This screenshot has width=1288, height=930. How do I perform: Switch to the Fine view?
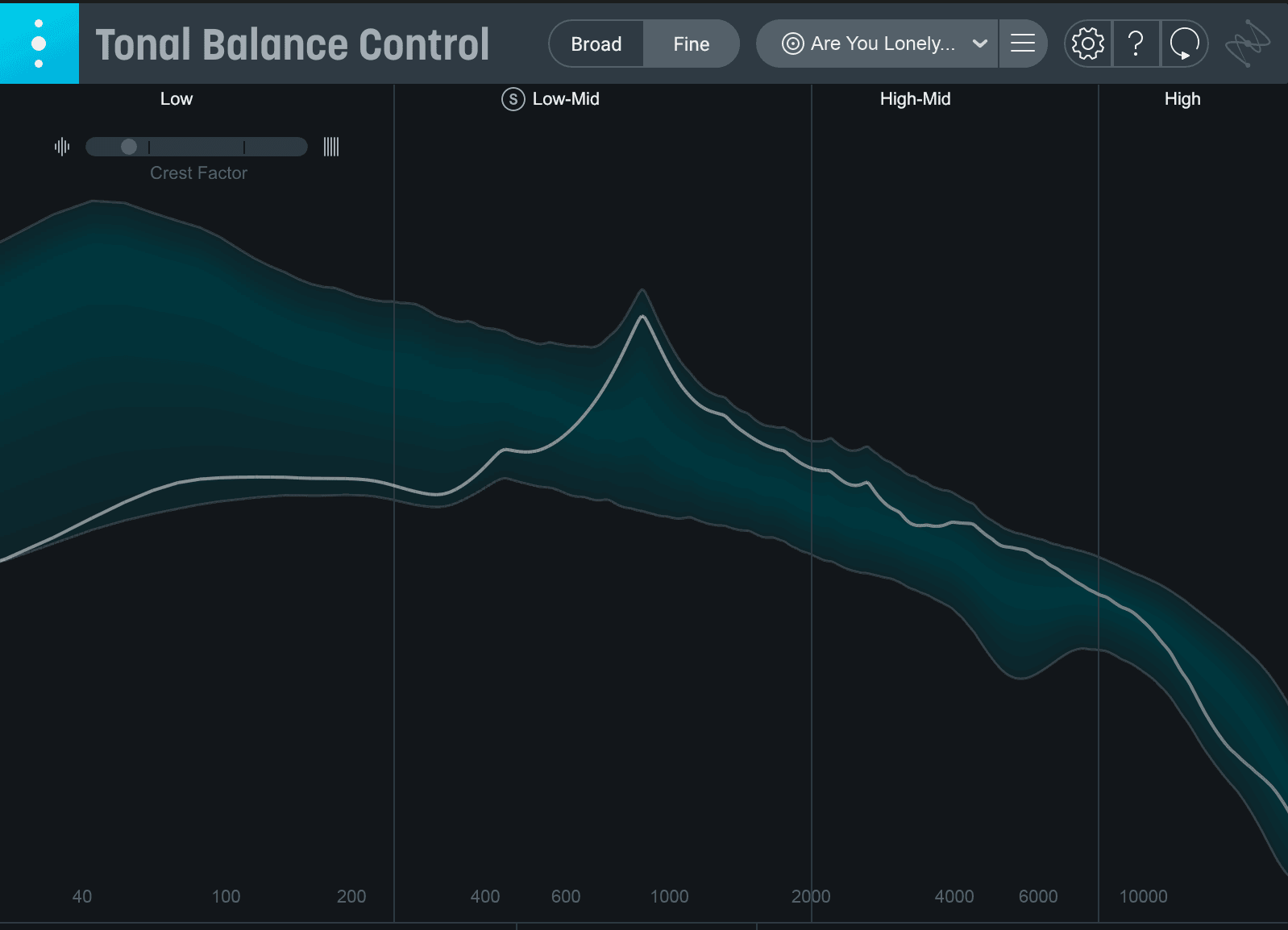(x=692, y=44)
